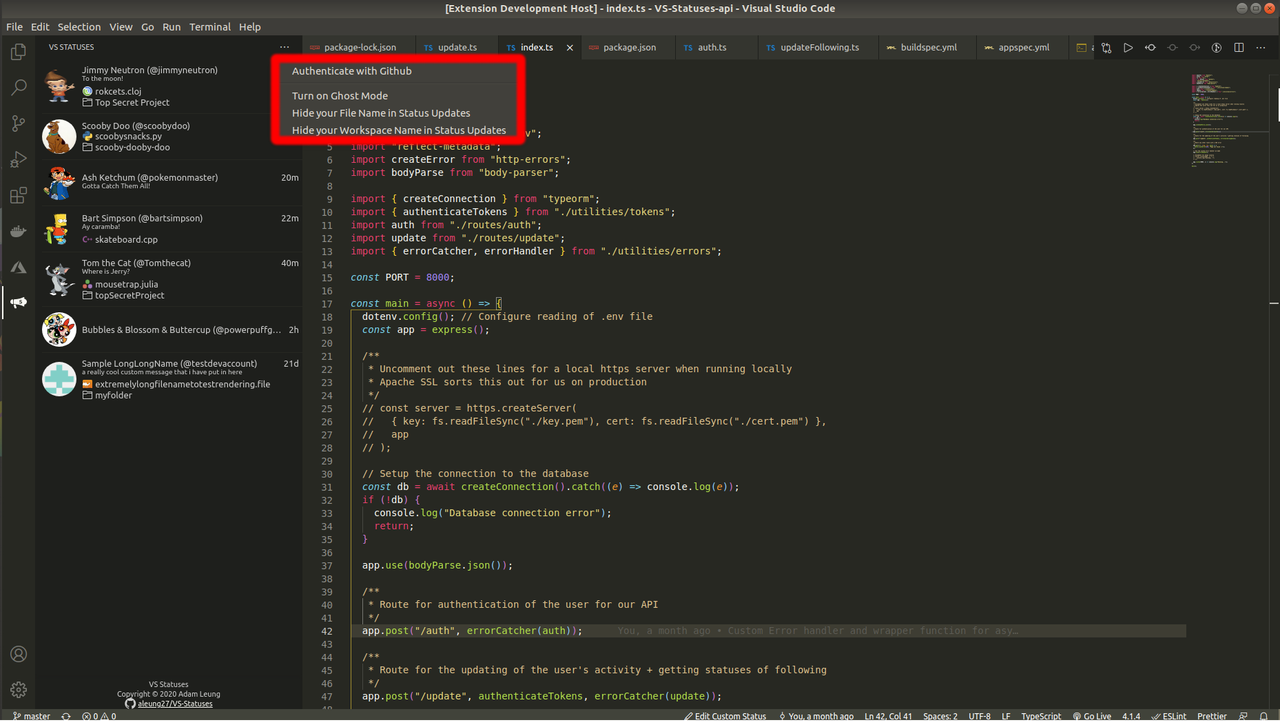
Task: Open the Azure view icon in activity bar
Action: tap(18, 267)
